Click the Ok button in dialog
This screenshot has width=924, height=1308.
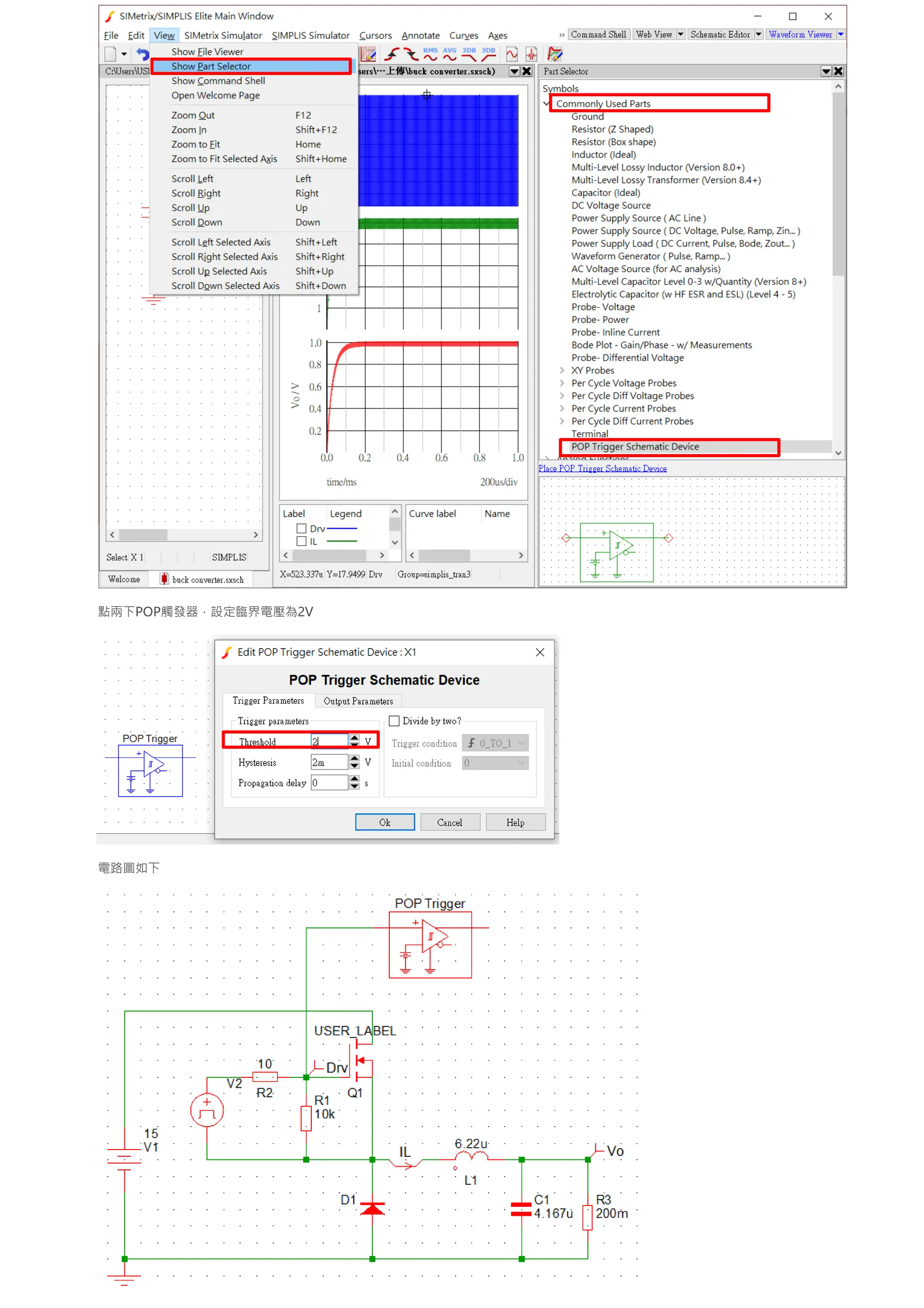(x=385, y=822)
